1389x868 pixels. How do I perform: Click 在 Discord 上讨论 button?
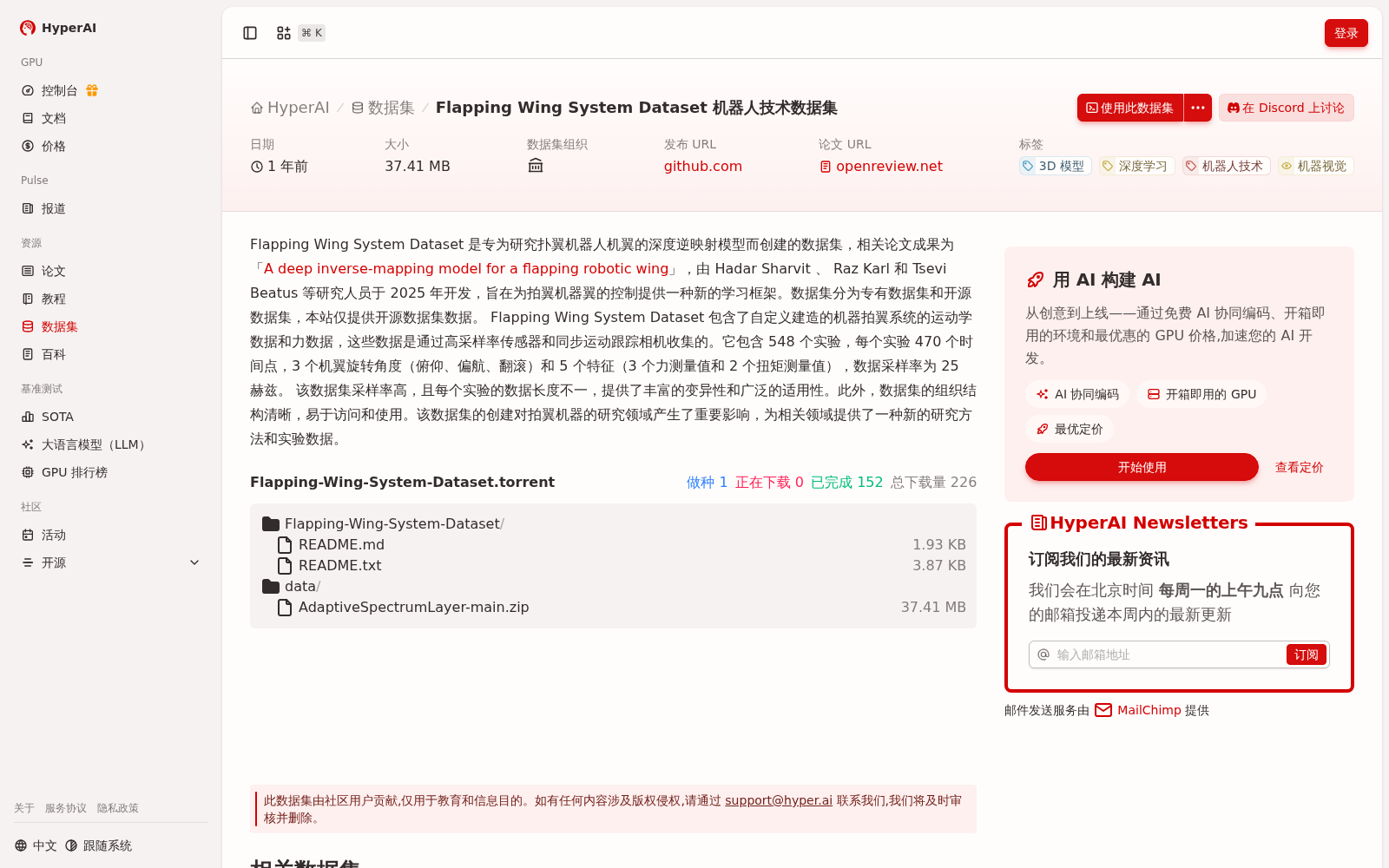point(1286,108)
